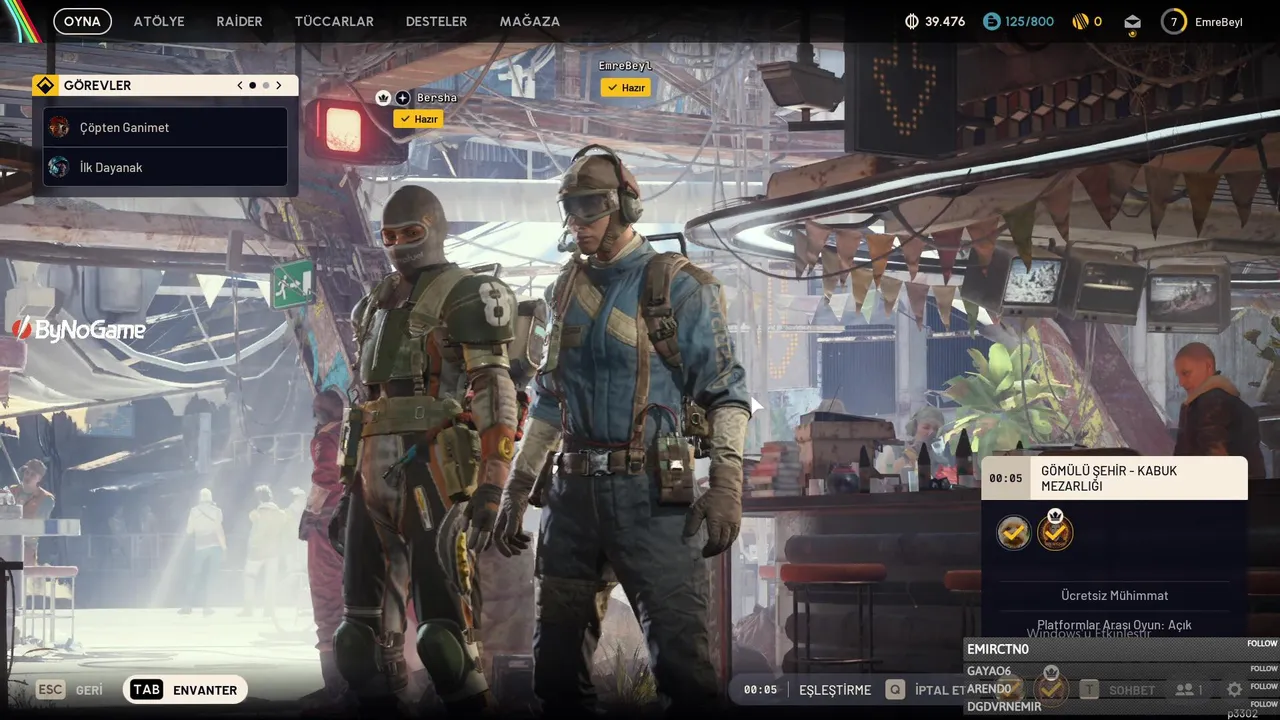This screenshot has height=720, width=1280.
Task: Click the matchmaking 00:05 timer in bottom bar
Action: 760,690
